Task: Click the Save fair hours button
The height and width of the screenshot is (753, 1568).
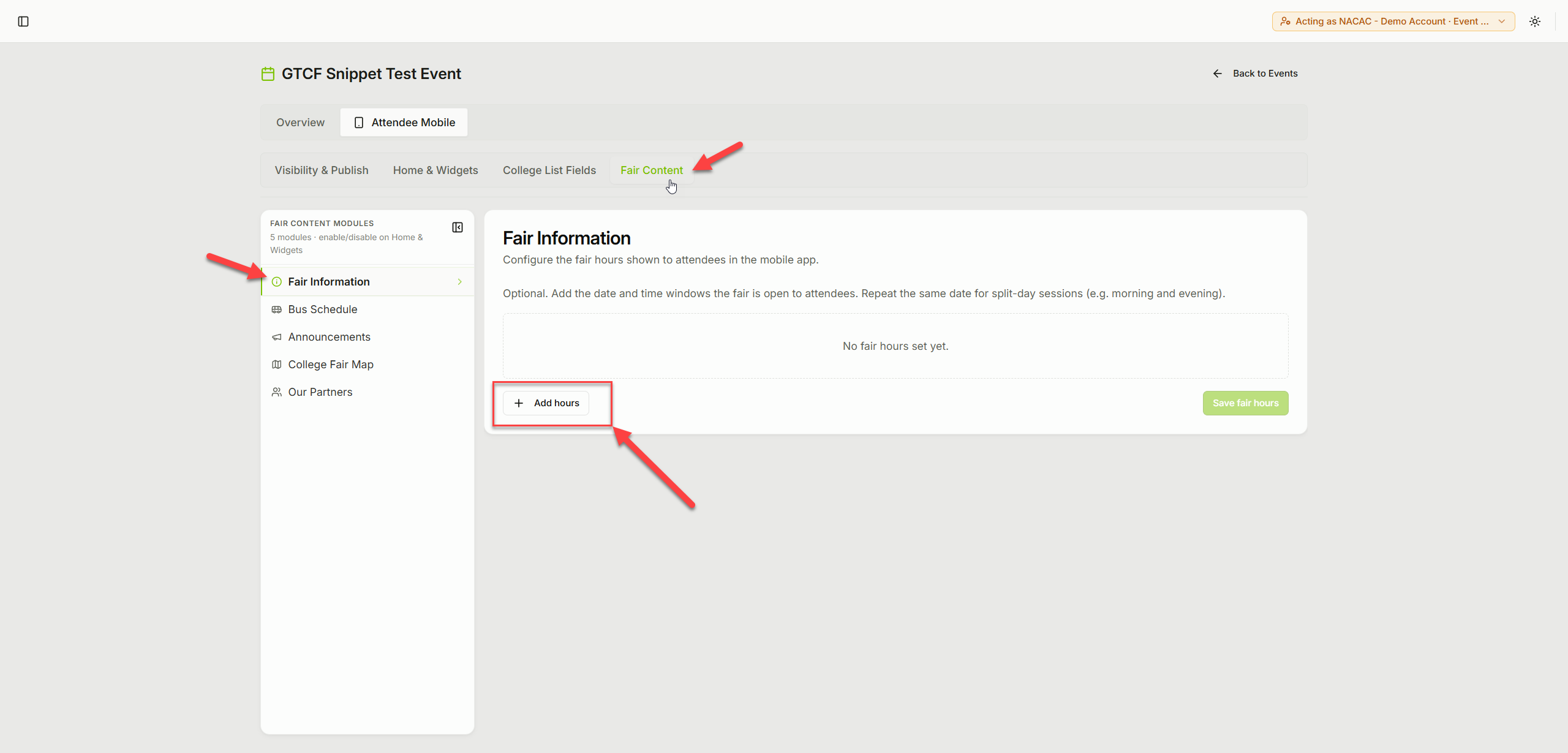Action: tap(1245, 403)
